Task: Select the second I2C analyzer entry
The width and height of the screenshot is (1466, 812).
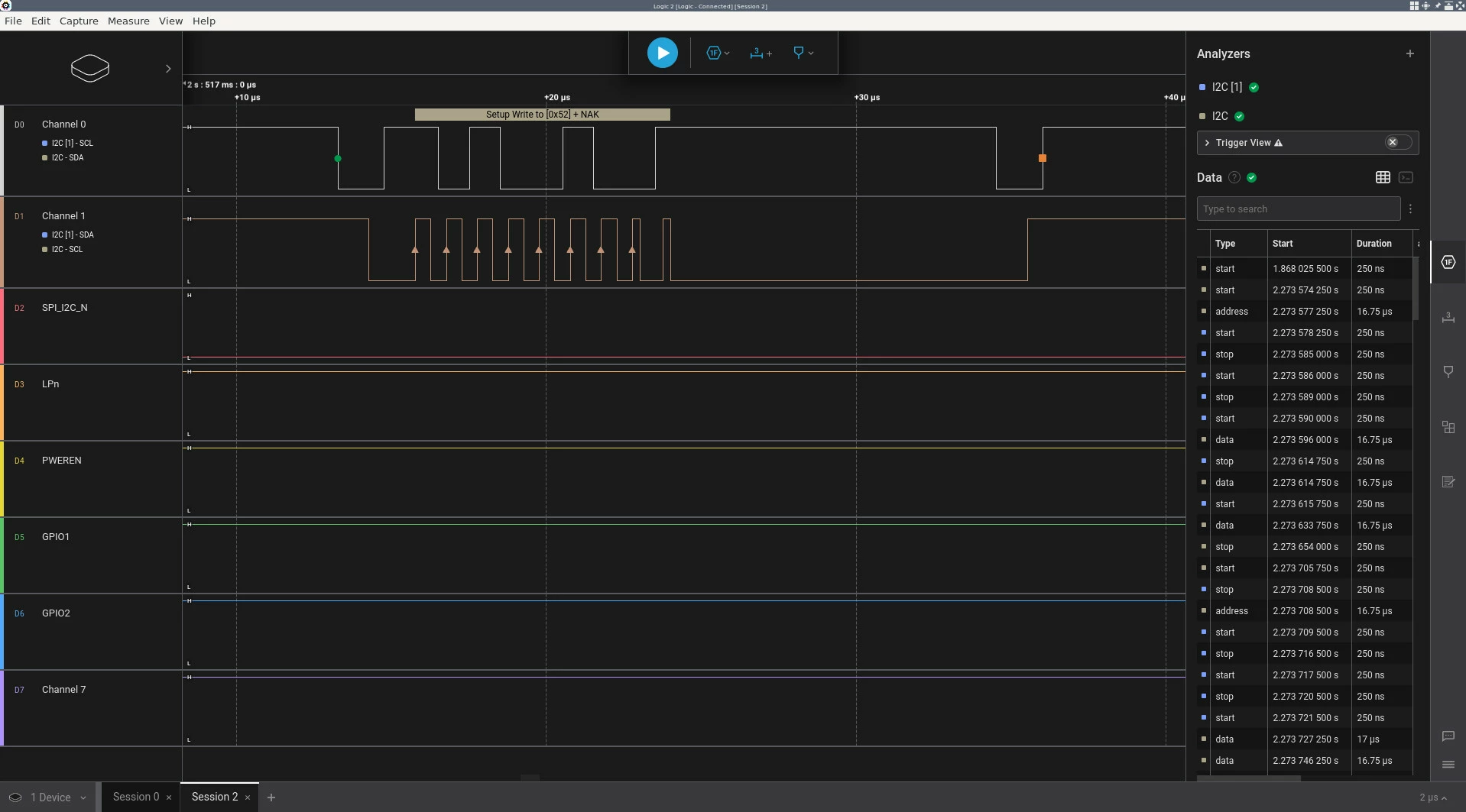Action: (1220, 116)
